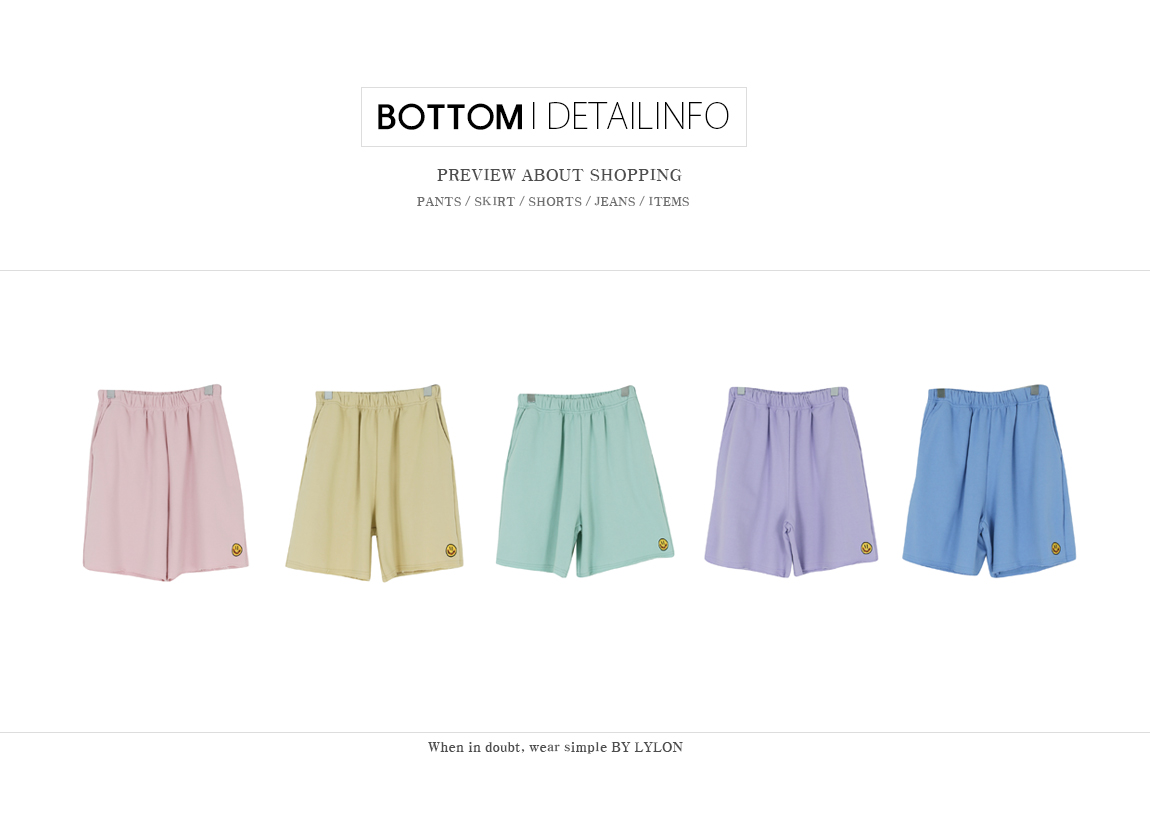Pick the blue shorts product image
The image size is (1150, 820).
989,480
